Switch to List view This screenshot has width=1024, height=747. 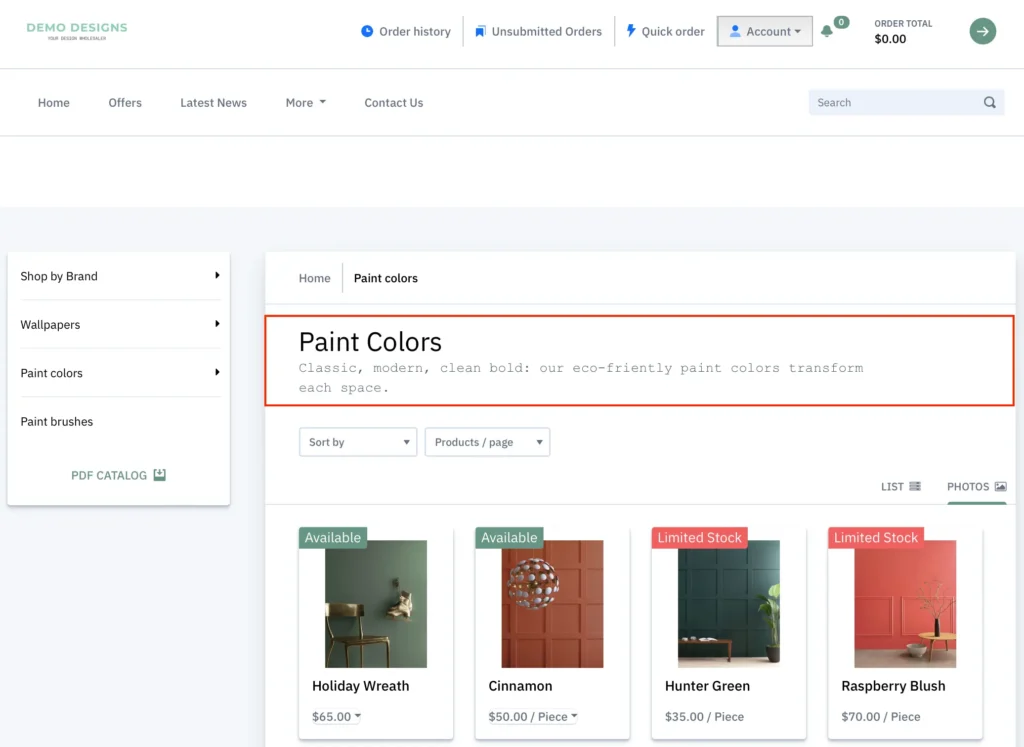point(900,487)
